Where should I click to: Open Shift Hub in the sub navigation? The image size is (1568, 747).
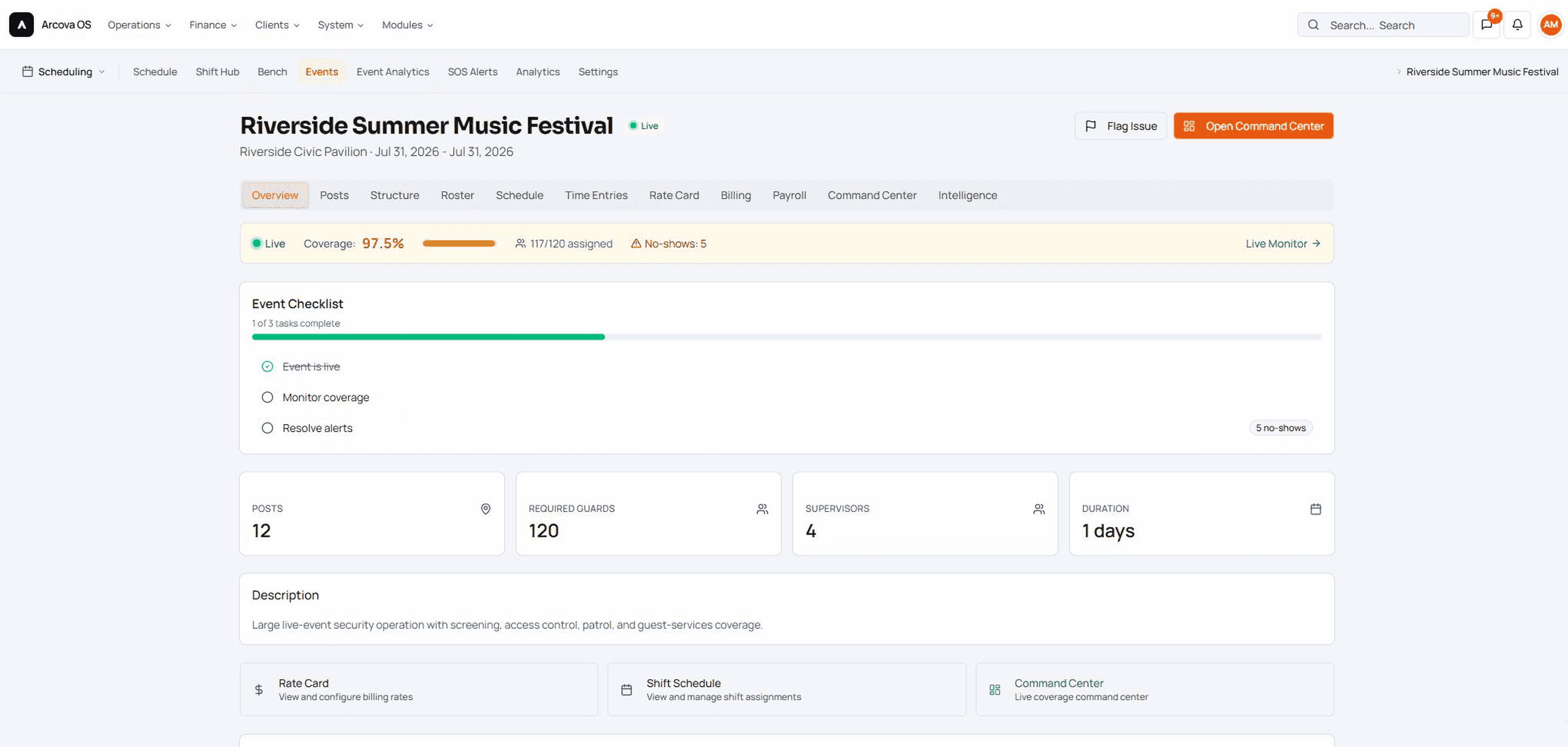(x=217, y=71)
